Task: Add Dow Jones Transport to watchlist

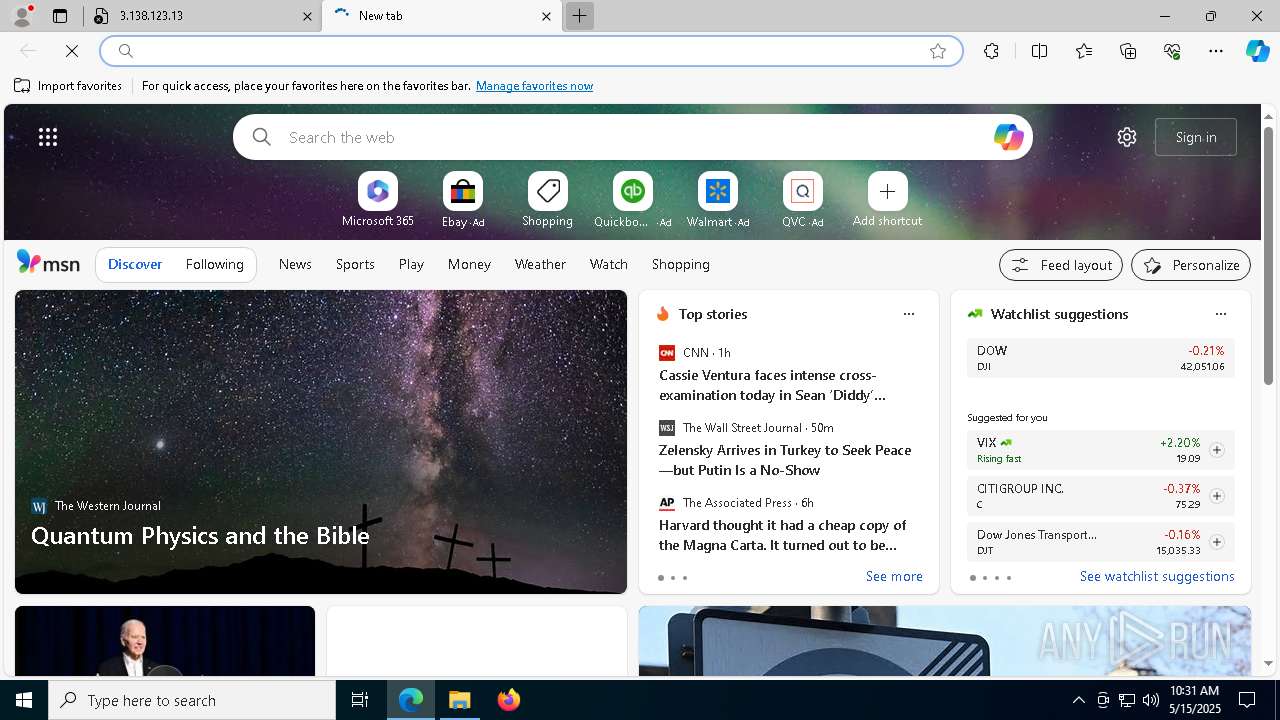Action: (1216, 542)
